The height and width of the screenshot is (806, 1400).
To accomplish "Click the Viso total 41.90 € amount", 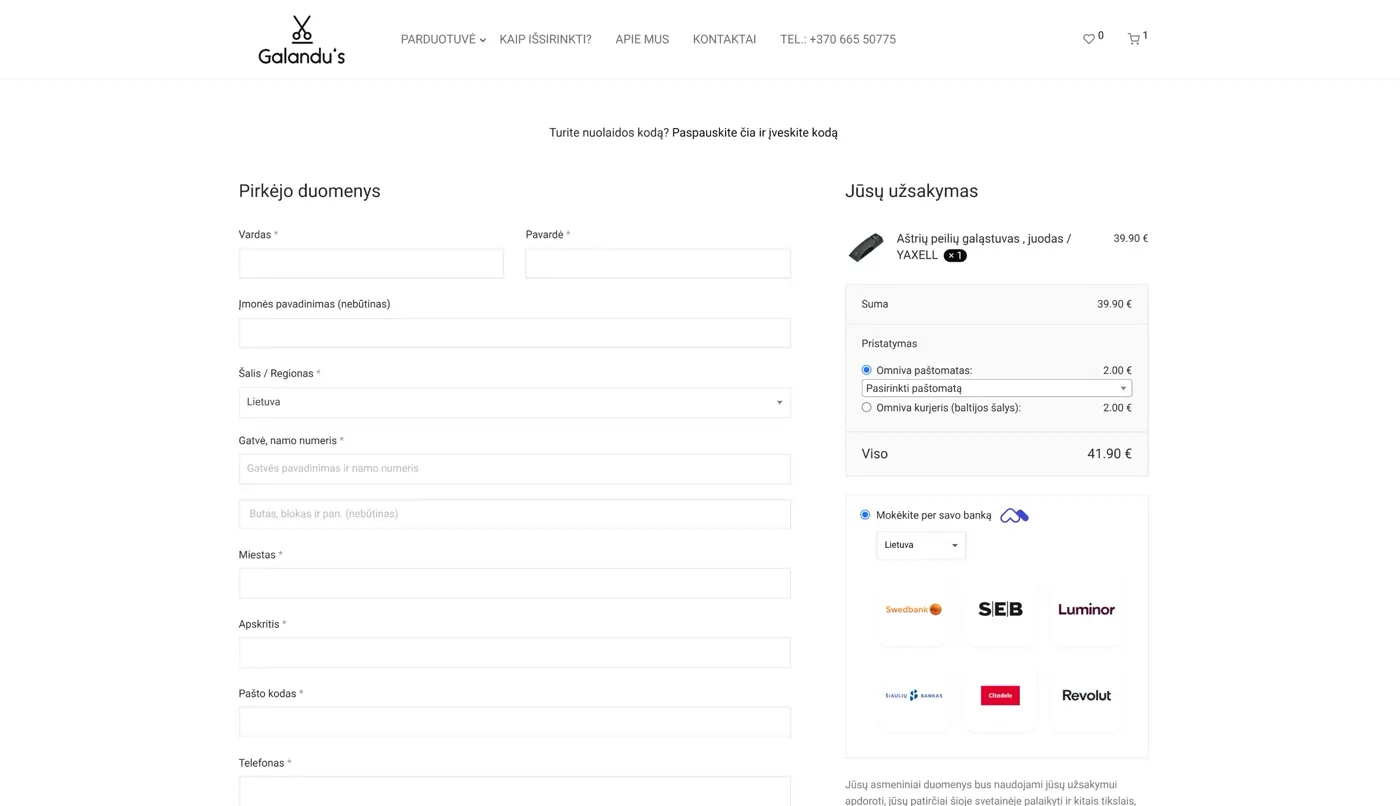I will pyautogui.click(x=1109, y=454).
